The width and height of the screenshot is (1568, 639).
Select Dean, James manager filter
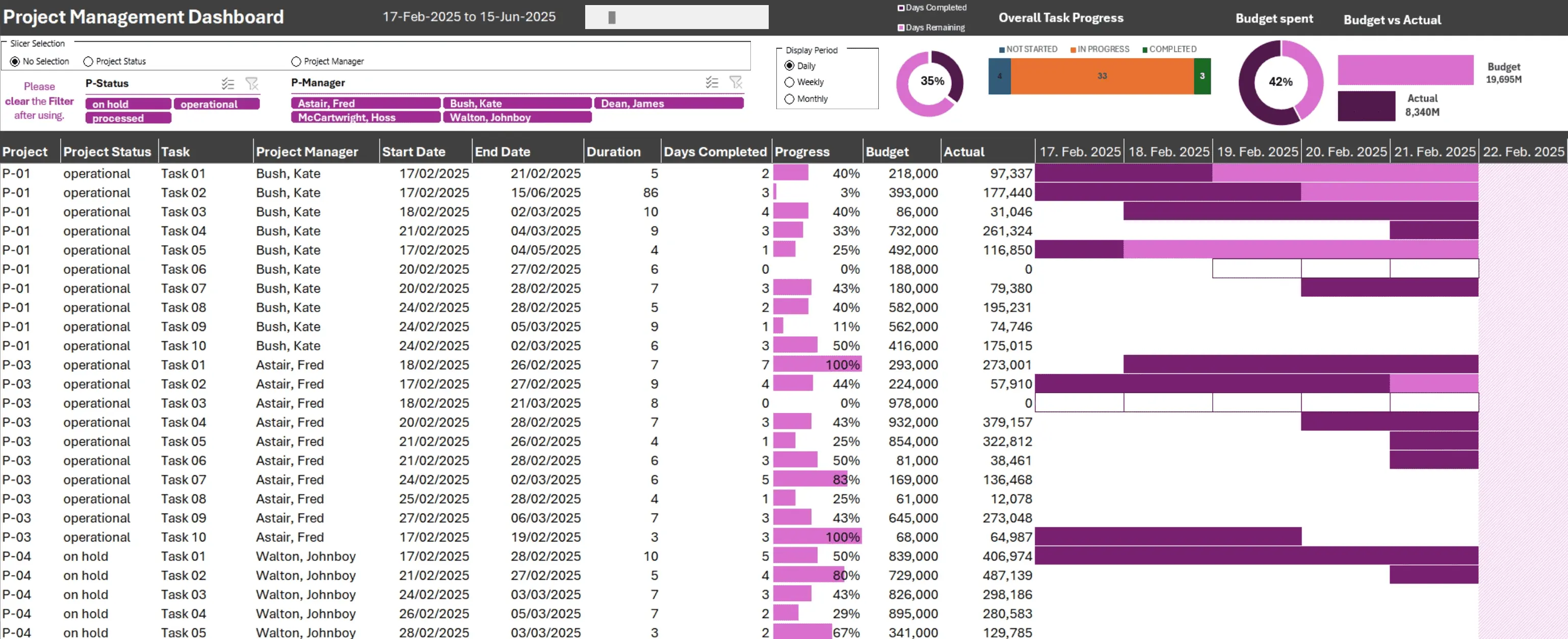668,103
